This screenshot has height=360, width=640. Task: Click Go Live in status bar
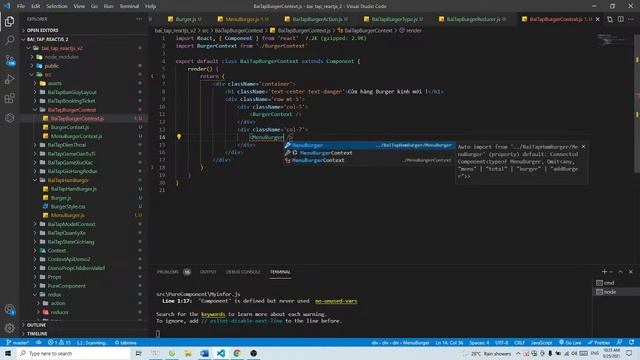coord(570,342)
